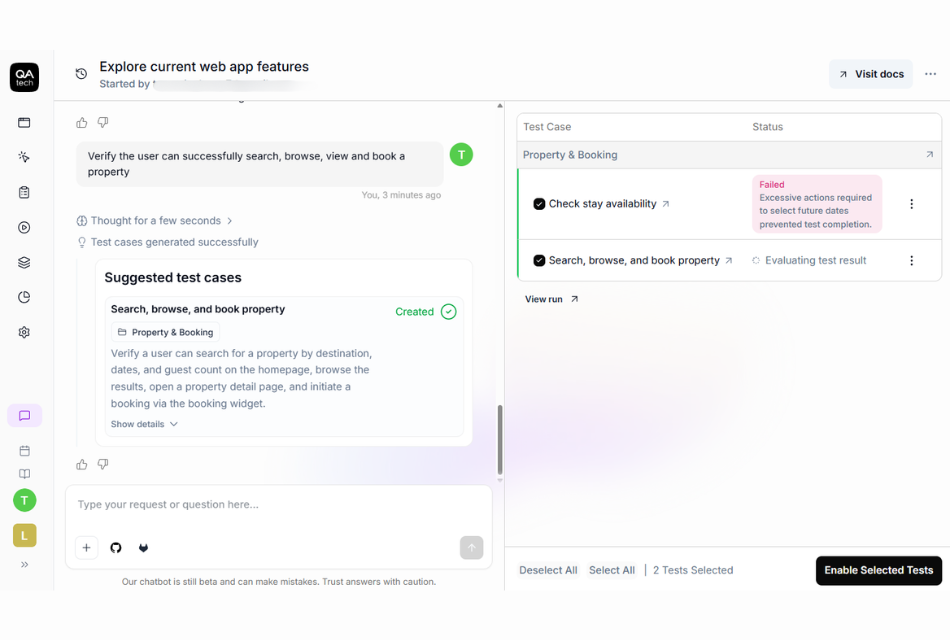Click the history icon beside the run title
Screen dimensions: 950x640
(x=80, y=73)
